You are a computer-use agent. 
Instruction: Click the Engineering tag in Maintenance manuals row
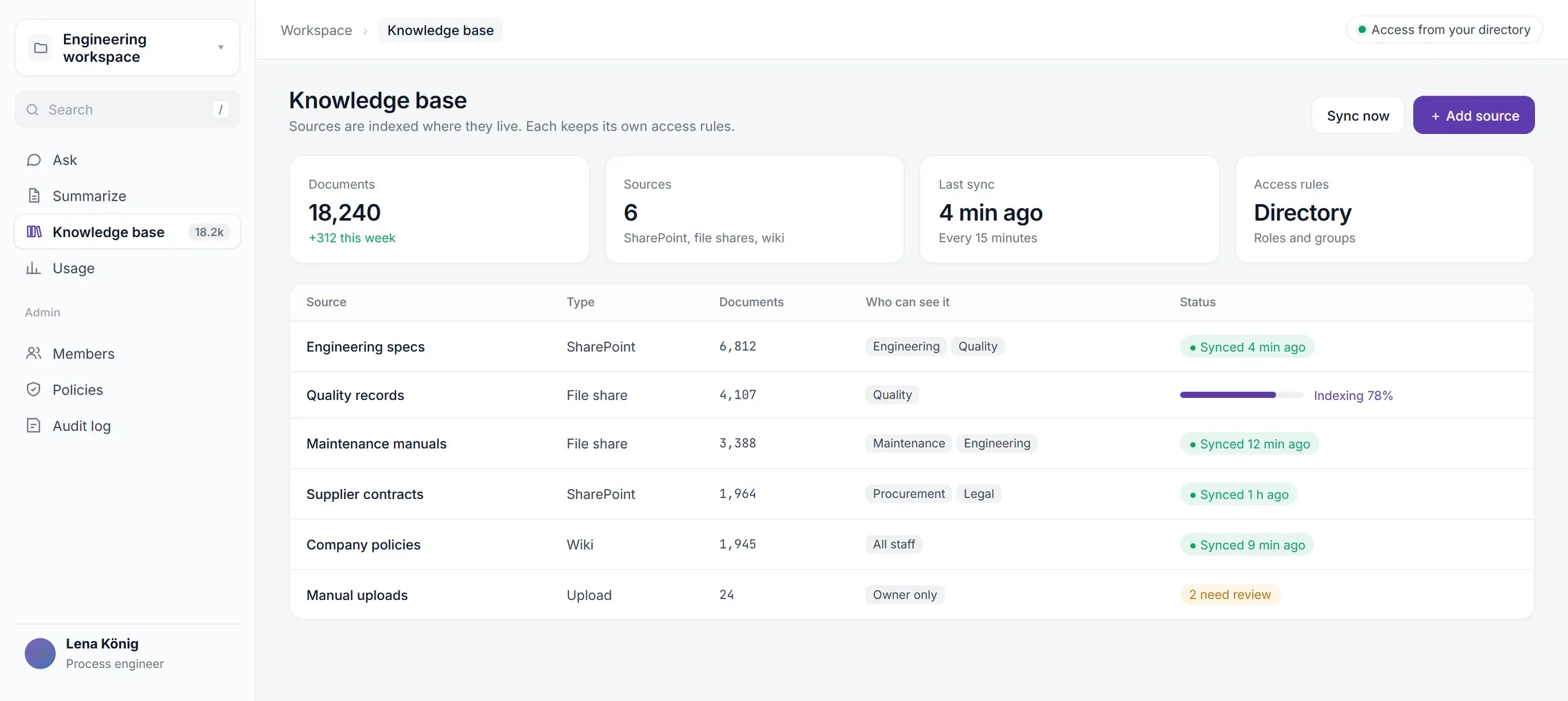click(x=997, y=443)
